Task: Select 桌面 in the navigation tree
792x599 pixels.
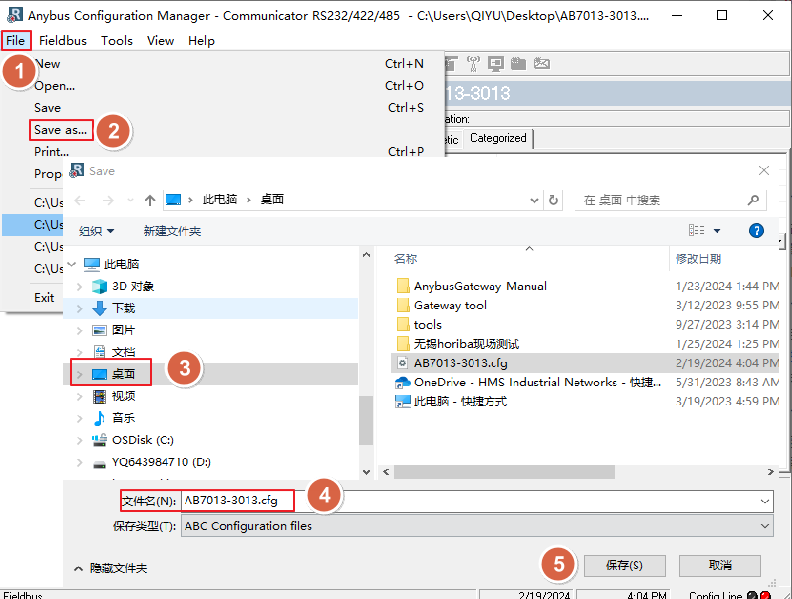Action: pyautogui.click(x=123, y=374)
